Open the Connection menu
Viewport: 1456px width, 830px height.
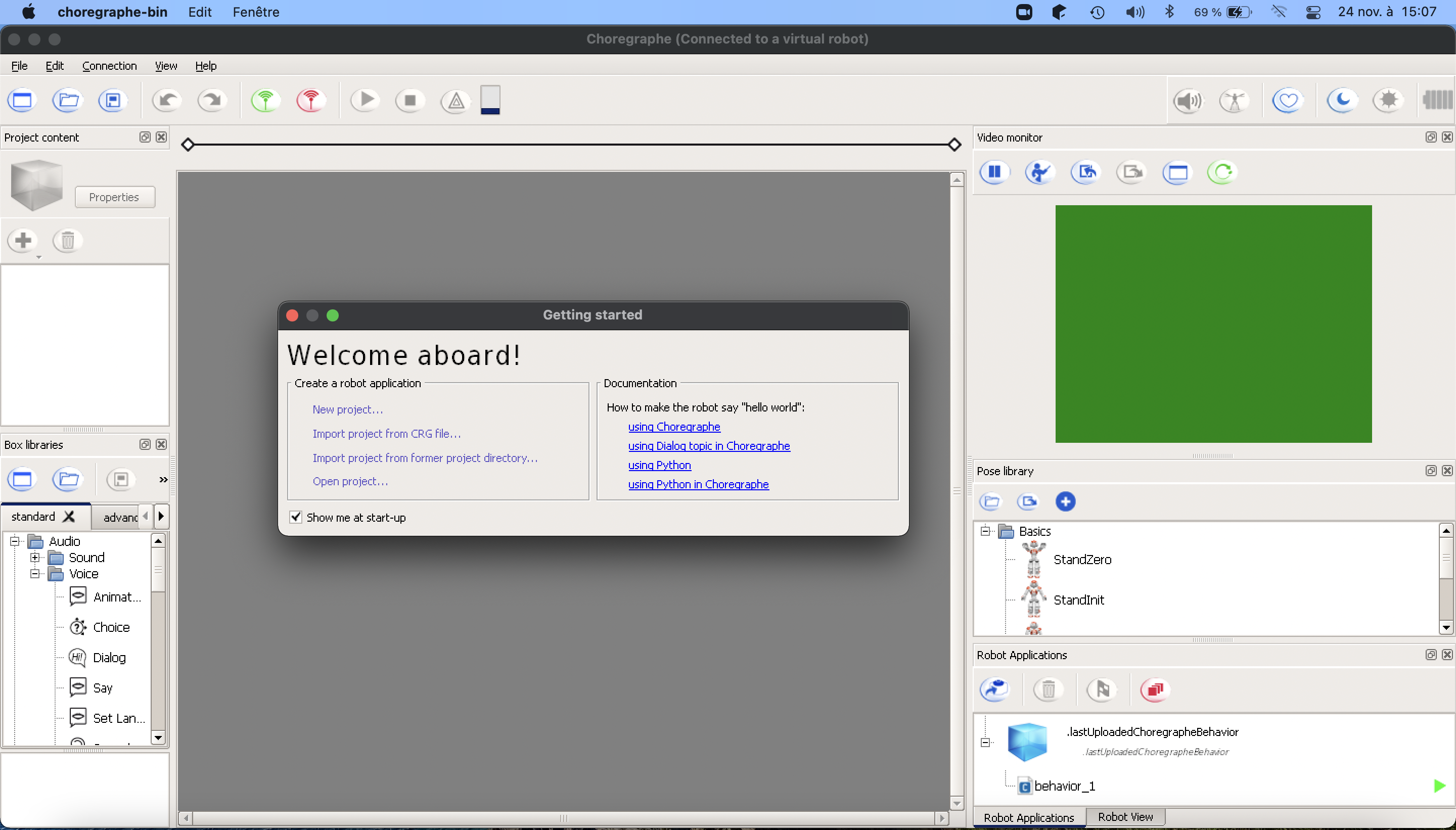(x=110, y=66)
